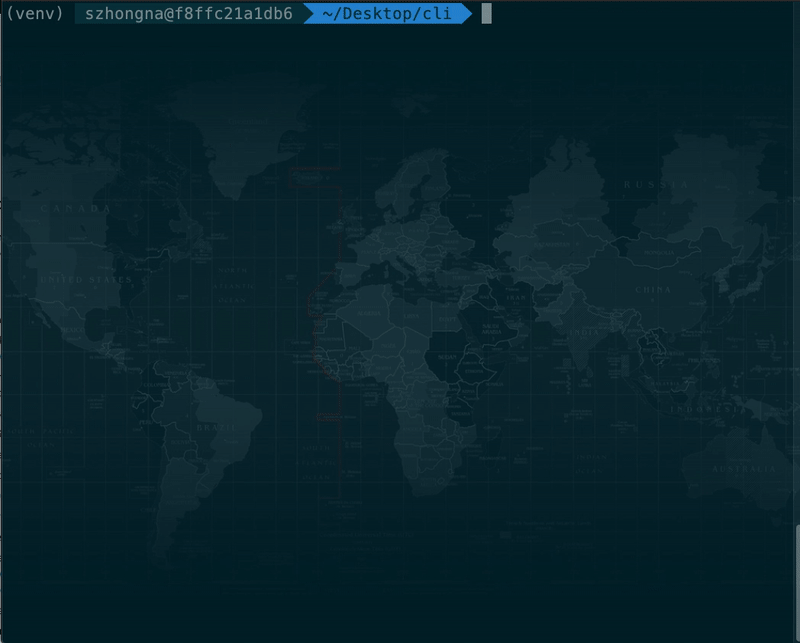Screen dimensions: 800x643
Task: Click the IRAN label on the map
Action: click(x=516, y=298)
